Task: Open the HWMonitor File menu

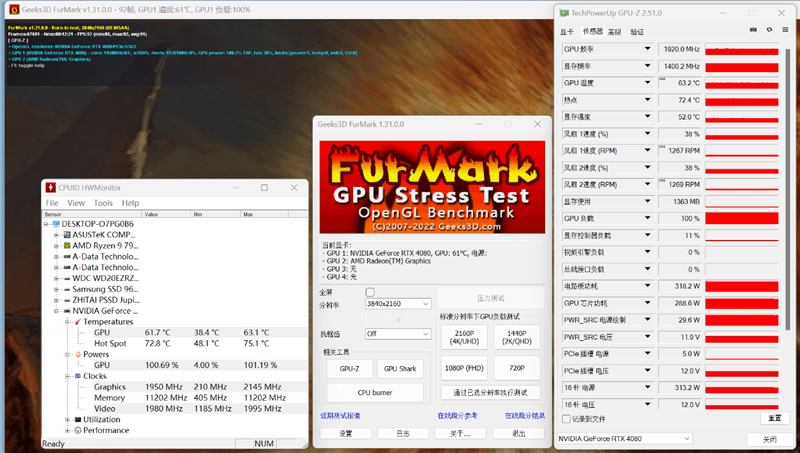Action: (x=52, y=203)
